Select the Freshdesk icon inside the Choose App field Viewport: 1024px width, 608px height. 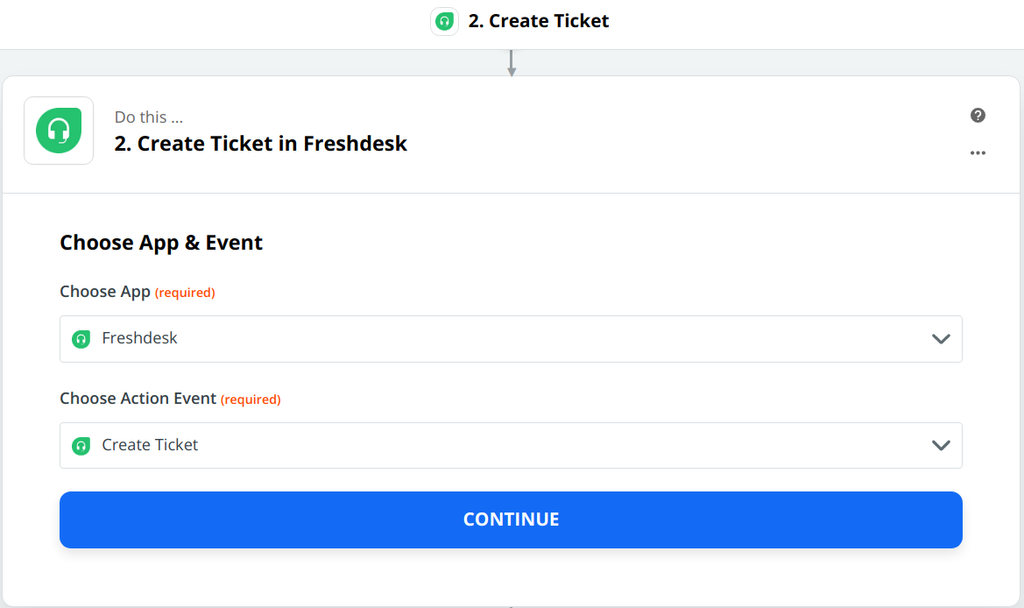pos(81,339)
